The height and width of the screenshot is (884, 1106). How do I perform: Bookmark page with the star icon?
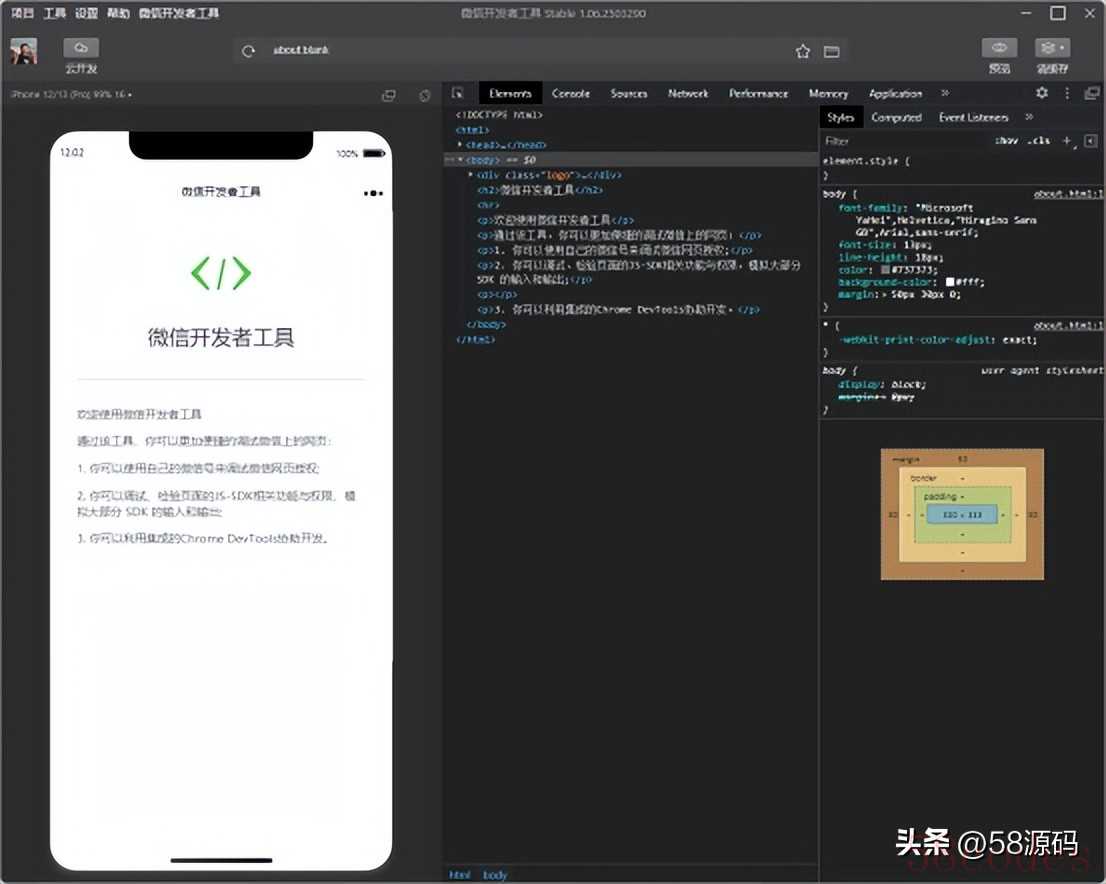[x=803, y=52]
